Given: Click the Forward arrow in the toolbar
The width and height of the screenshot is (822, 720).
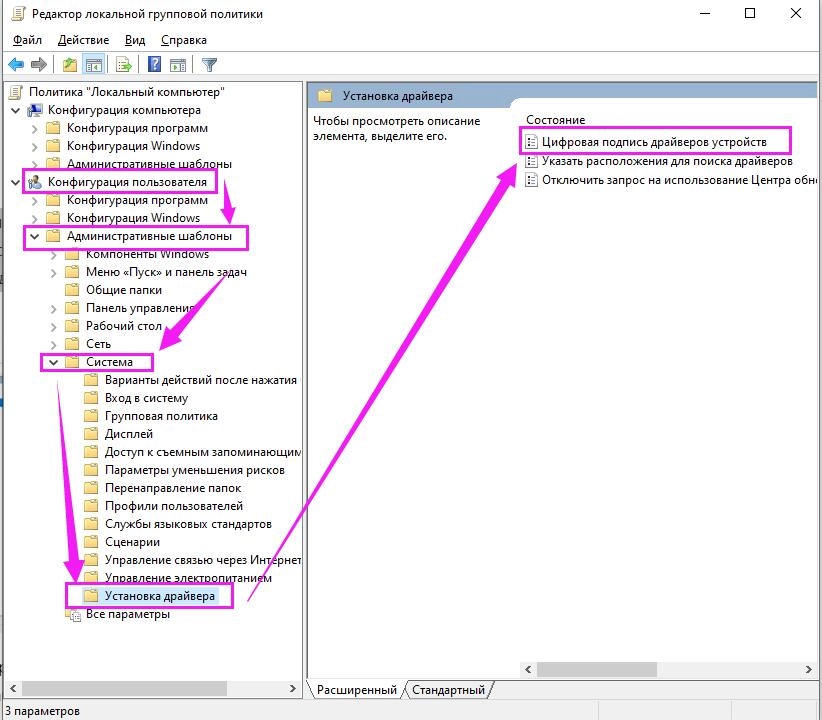Looking at the screenshot, I should 39,65.
